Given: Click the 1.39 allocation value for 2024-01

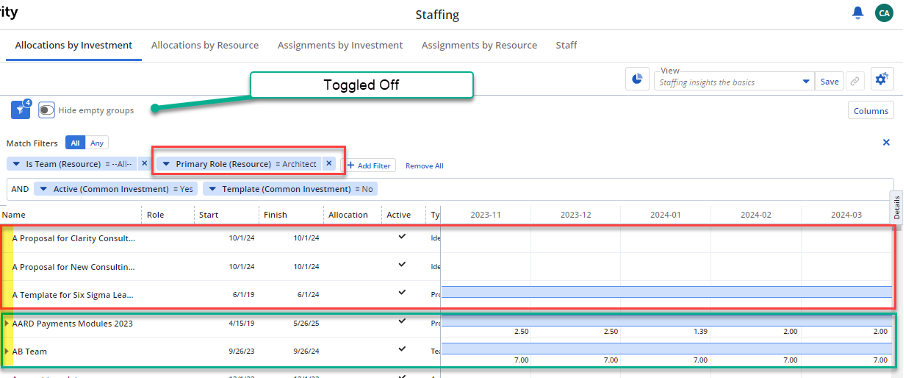Looking at the screenshot, I should [x=700, y=332].
